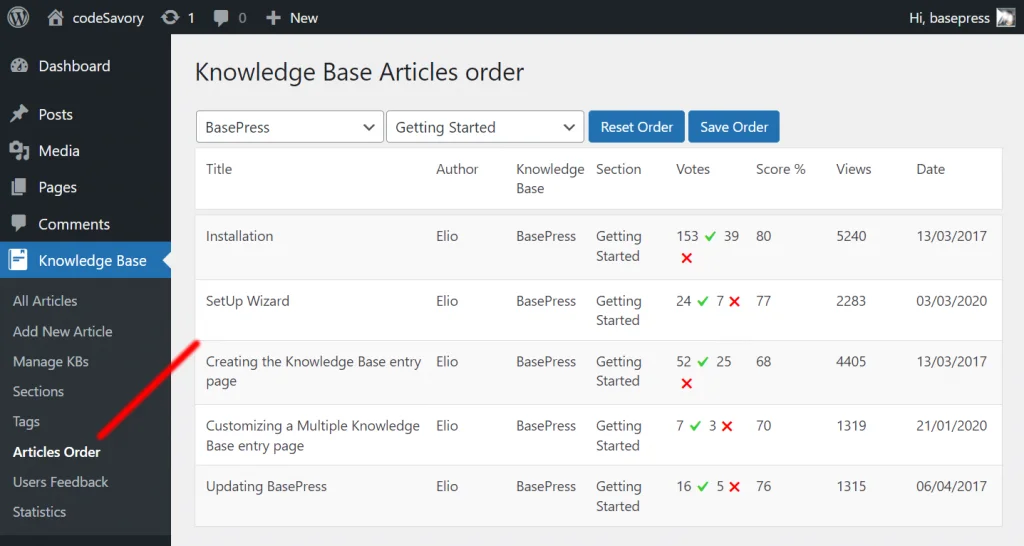Click the green check in the Updating BasePress row
This screenshot has width=1024, height=546.
703,487
